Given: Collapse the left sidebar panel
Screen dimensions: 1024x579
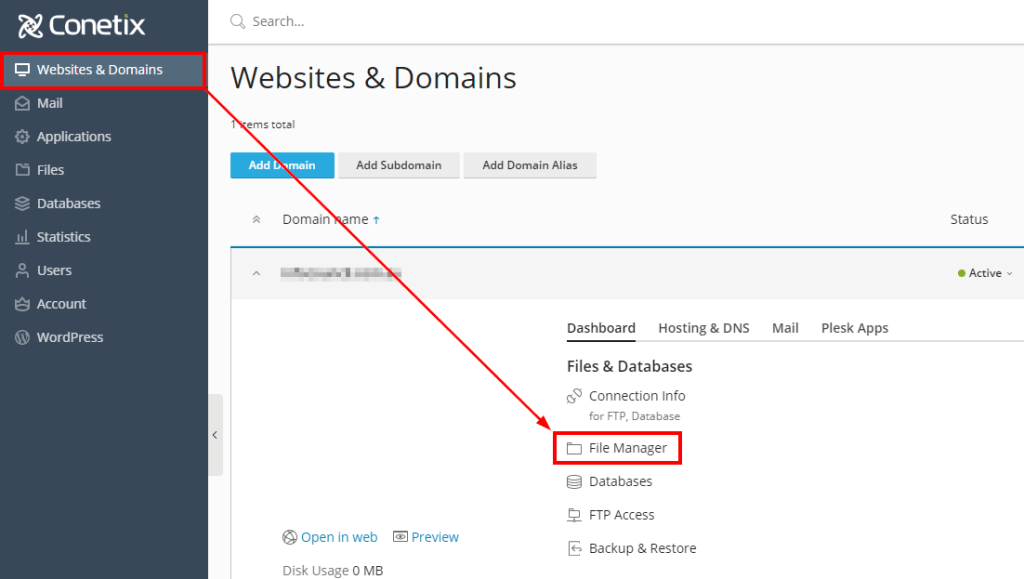Looking at the screenshot, I should click(x=215, y=435).
